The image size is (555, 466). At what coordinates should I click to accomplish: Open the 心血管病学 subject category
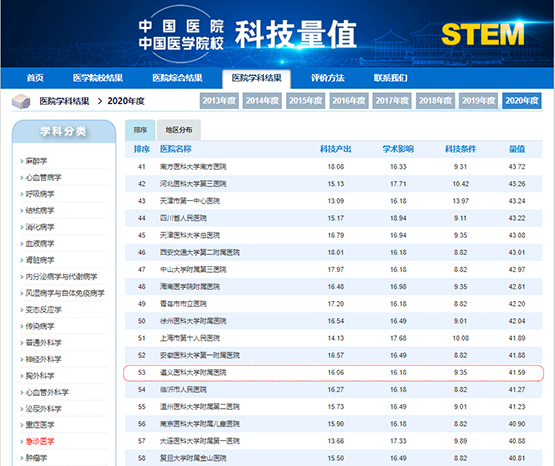(x=43, y=177)
